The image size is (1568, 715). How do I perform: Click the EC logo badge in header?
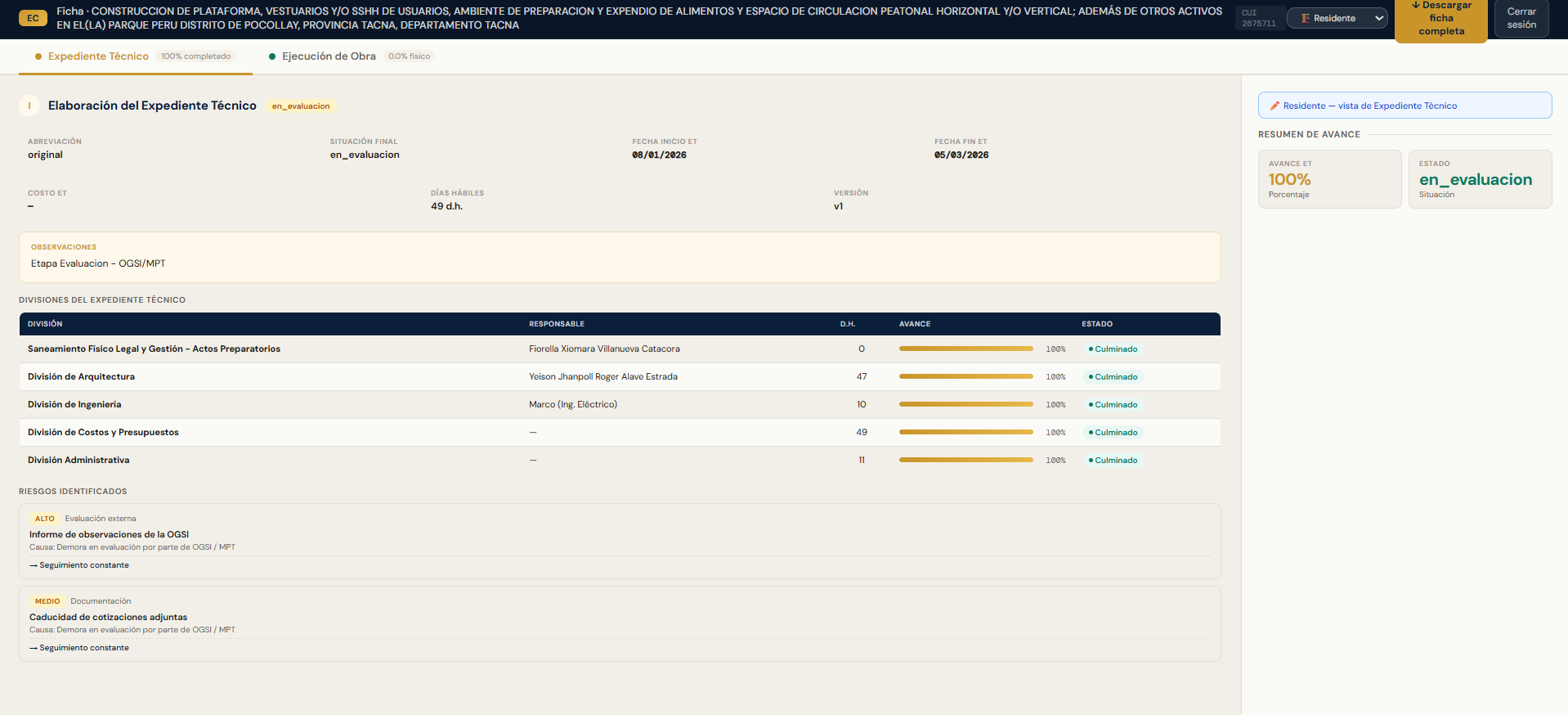[x=33, y=18]
